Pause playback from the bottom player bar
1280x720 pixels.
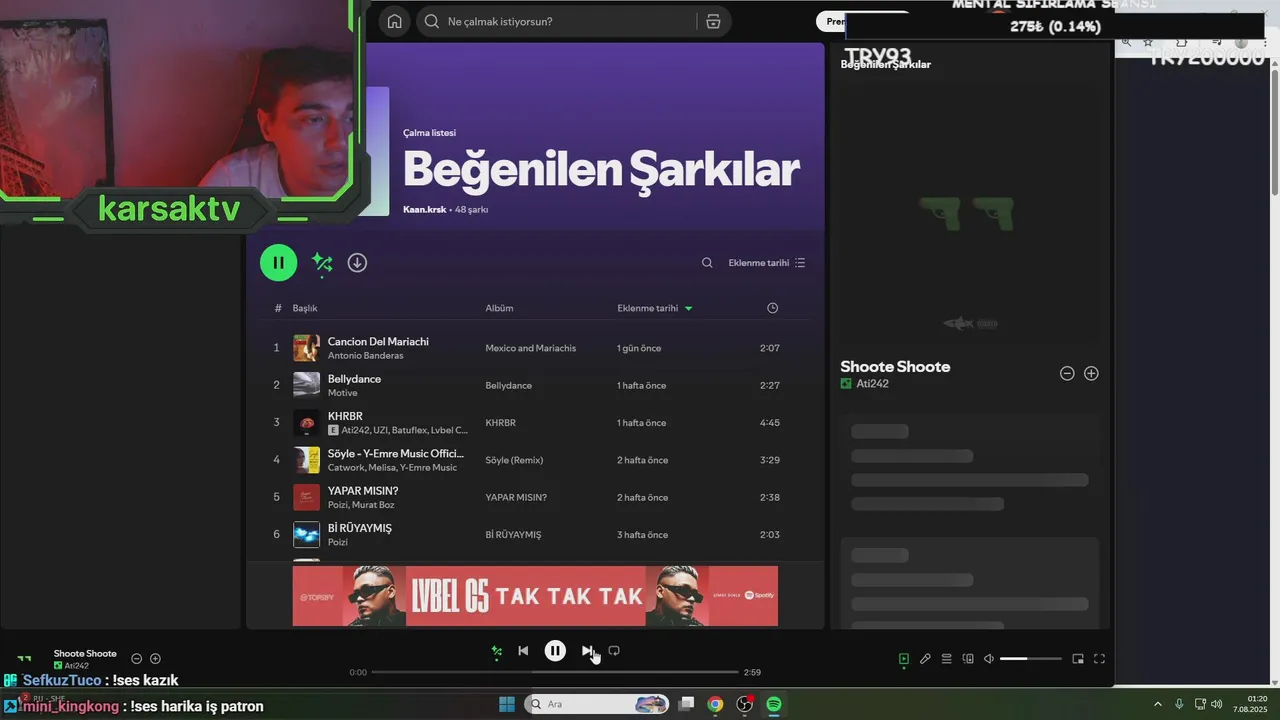click(x=555, y=651)
